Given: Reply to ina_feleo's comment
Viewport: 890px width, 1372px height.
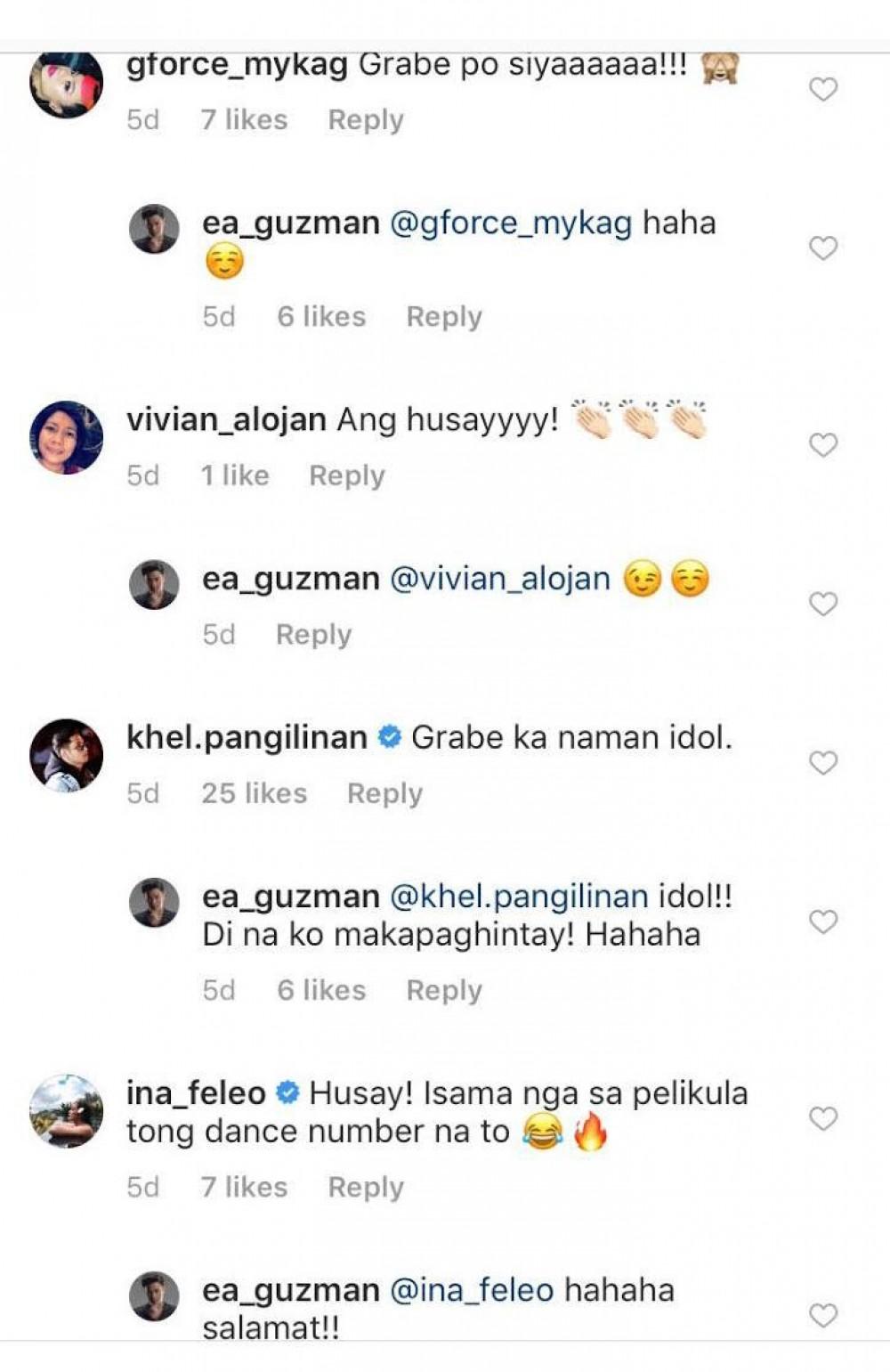Looking at the screenshot, I should (x=366, y=1188).
